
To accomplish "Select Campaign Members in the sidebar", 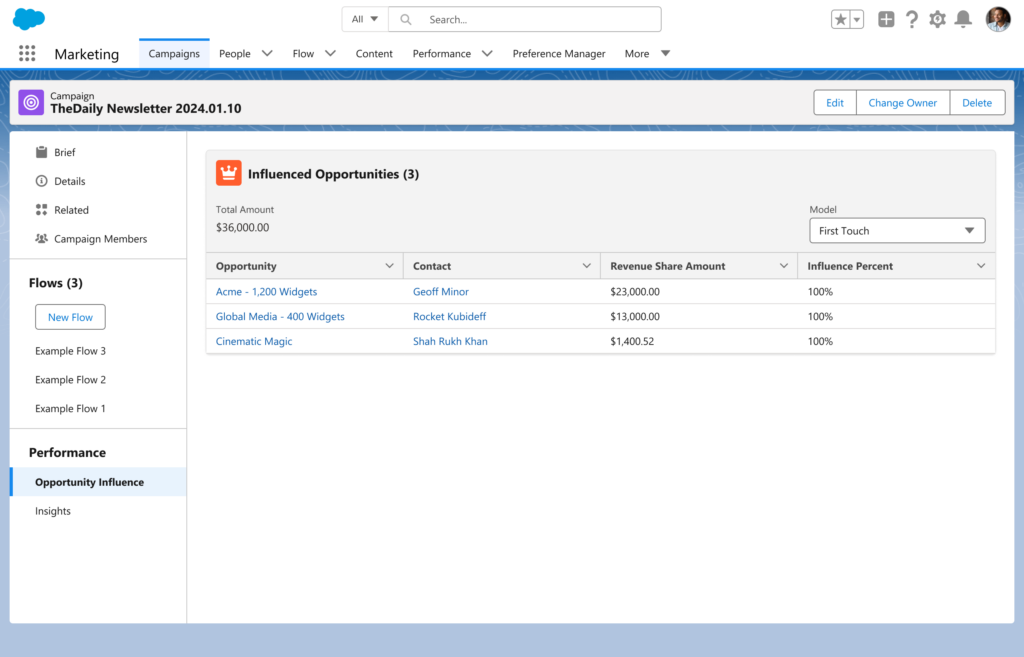I will point(100,239).
